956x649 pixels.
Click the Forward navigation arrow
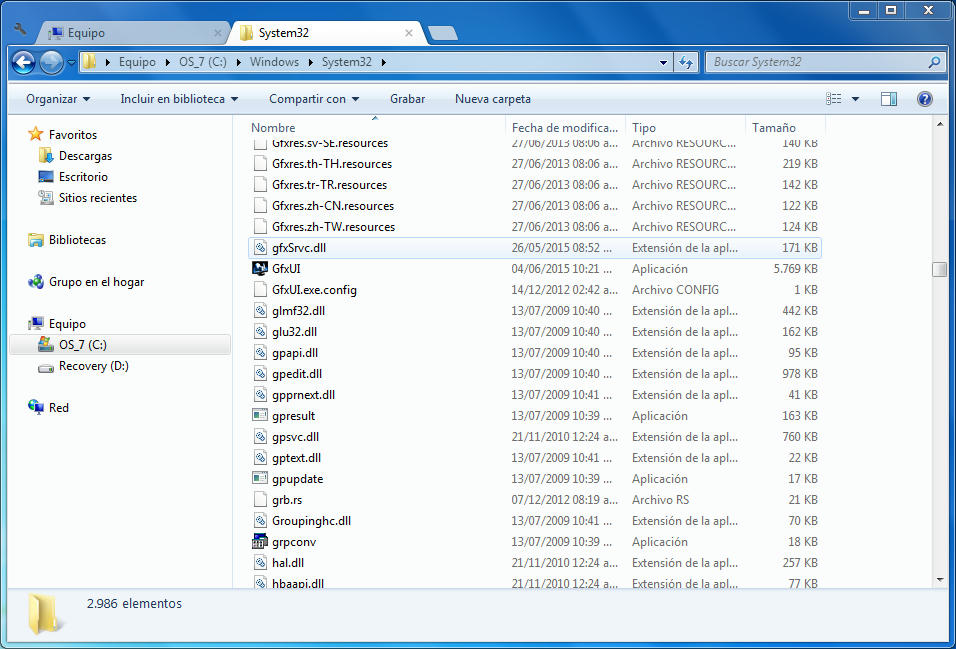click(51, 62)
